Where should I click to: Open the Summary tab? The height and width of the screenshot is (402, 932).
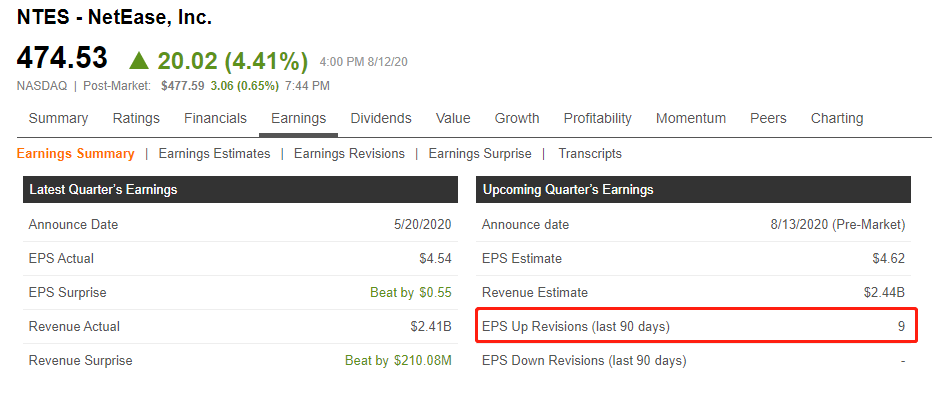click(x=58, y=118)
